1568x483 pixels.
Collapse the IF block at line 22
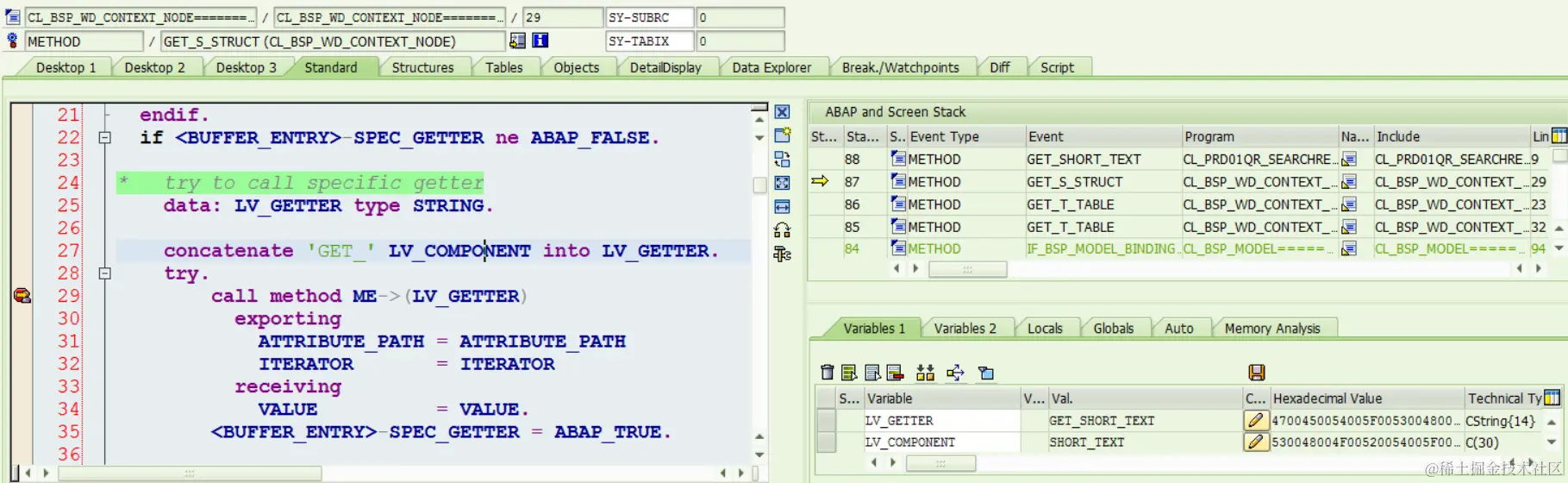tap(104, 137)
